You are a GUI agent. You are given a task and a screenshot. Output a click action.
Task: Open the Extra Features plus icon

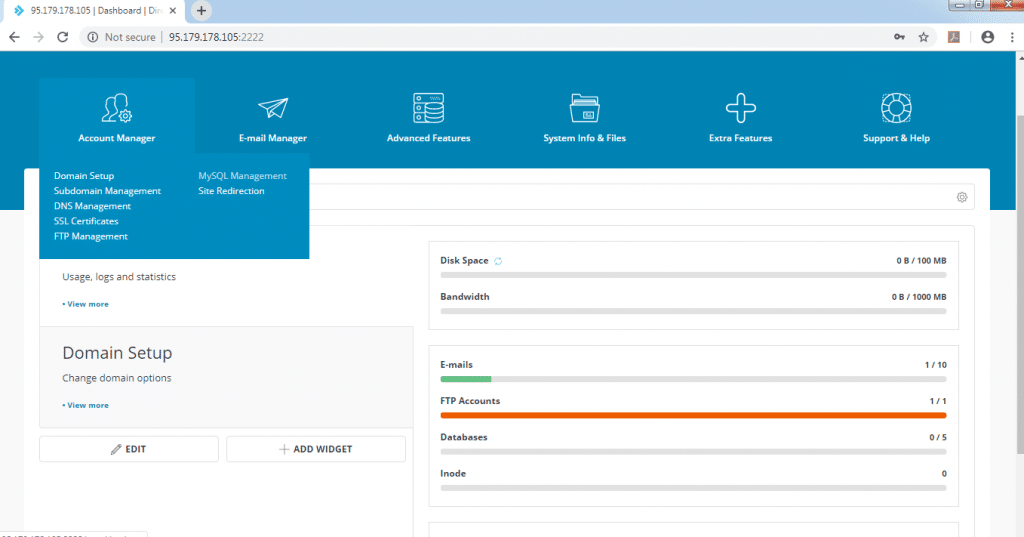coord(741,108)
